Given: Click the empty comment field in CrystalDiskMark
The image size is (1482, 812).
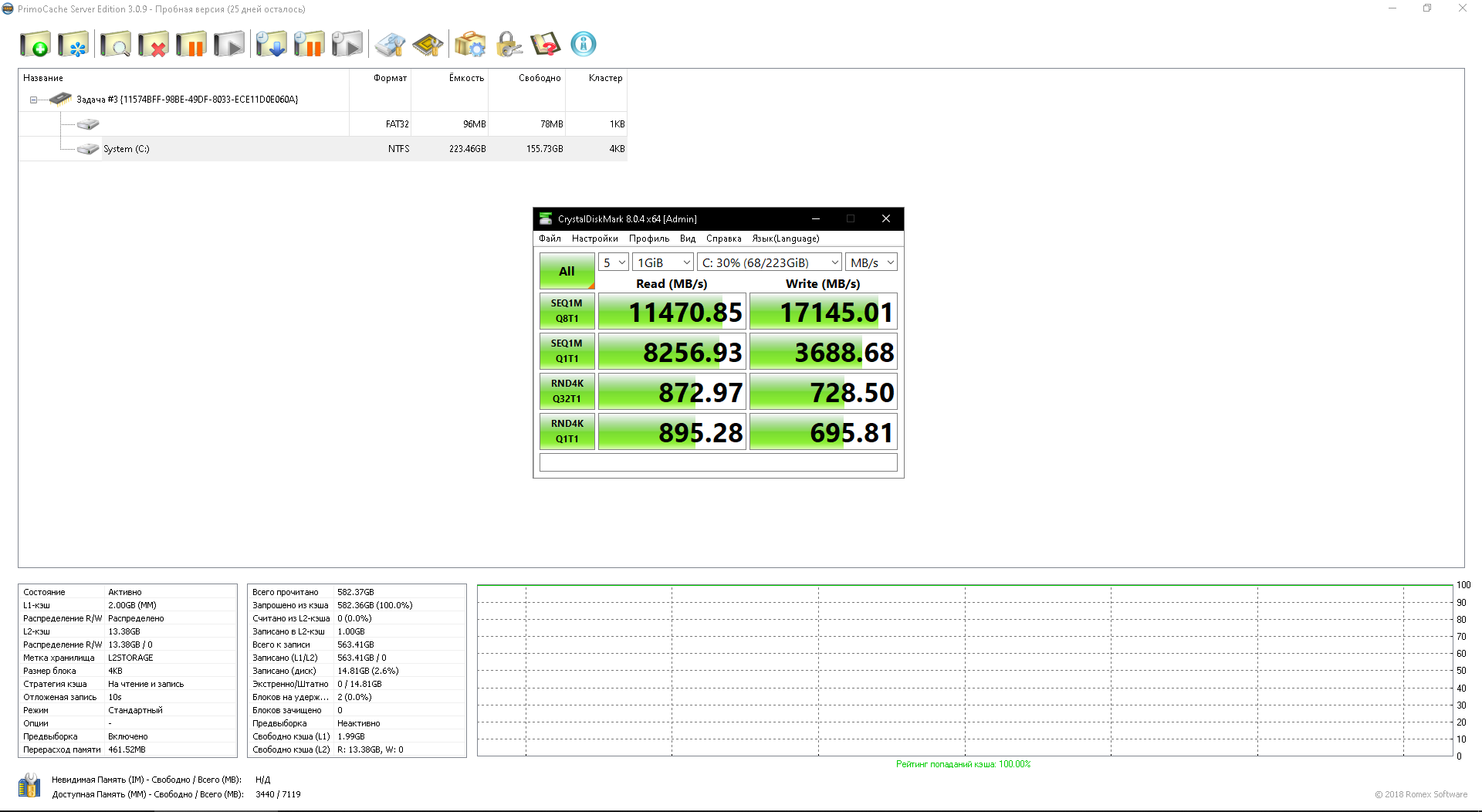Looking at the screenshot, I should point(718,462).
